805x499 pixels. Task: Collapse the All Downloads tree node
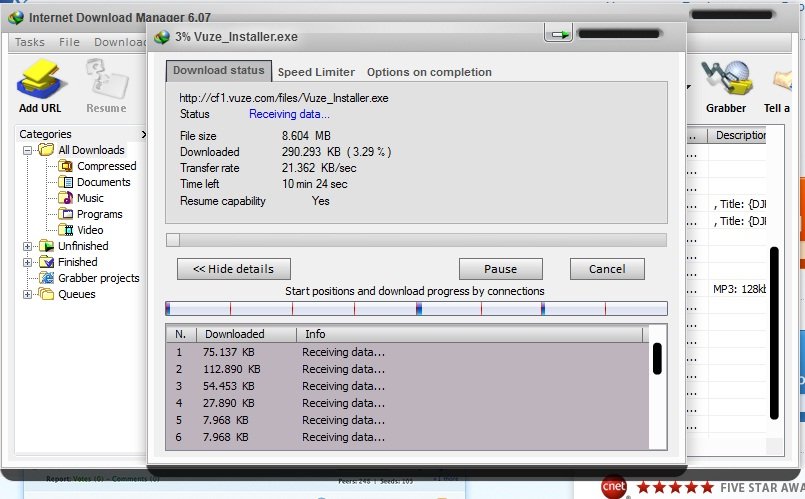(28, 150)
